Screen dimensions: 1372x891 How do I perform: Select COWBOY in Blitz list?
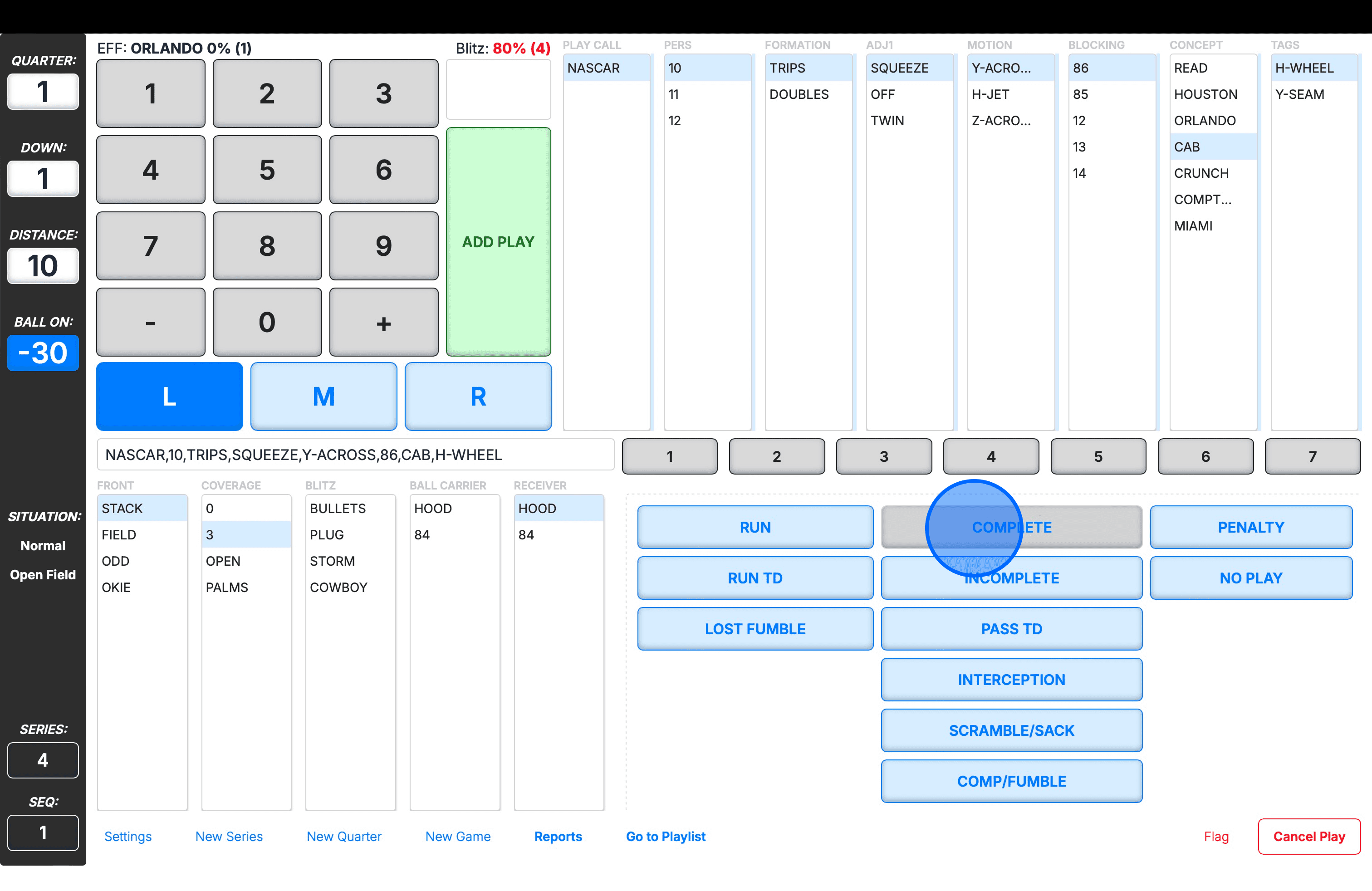tap(351, 587)
